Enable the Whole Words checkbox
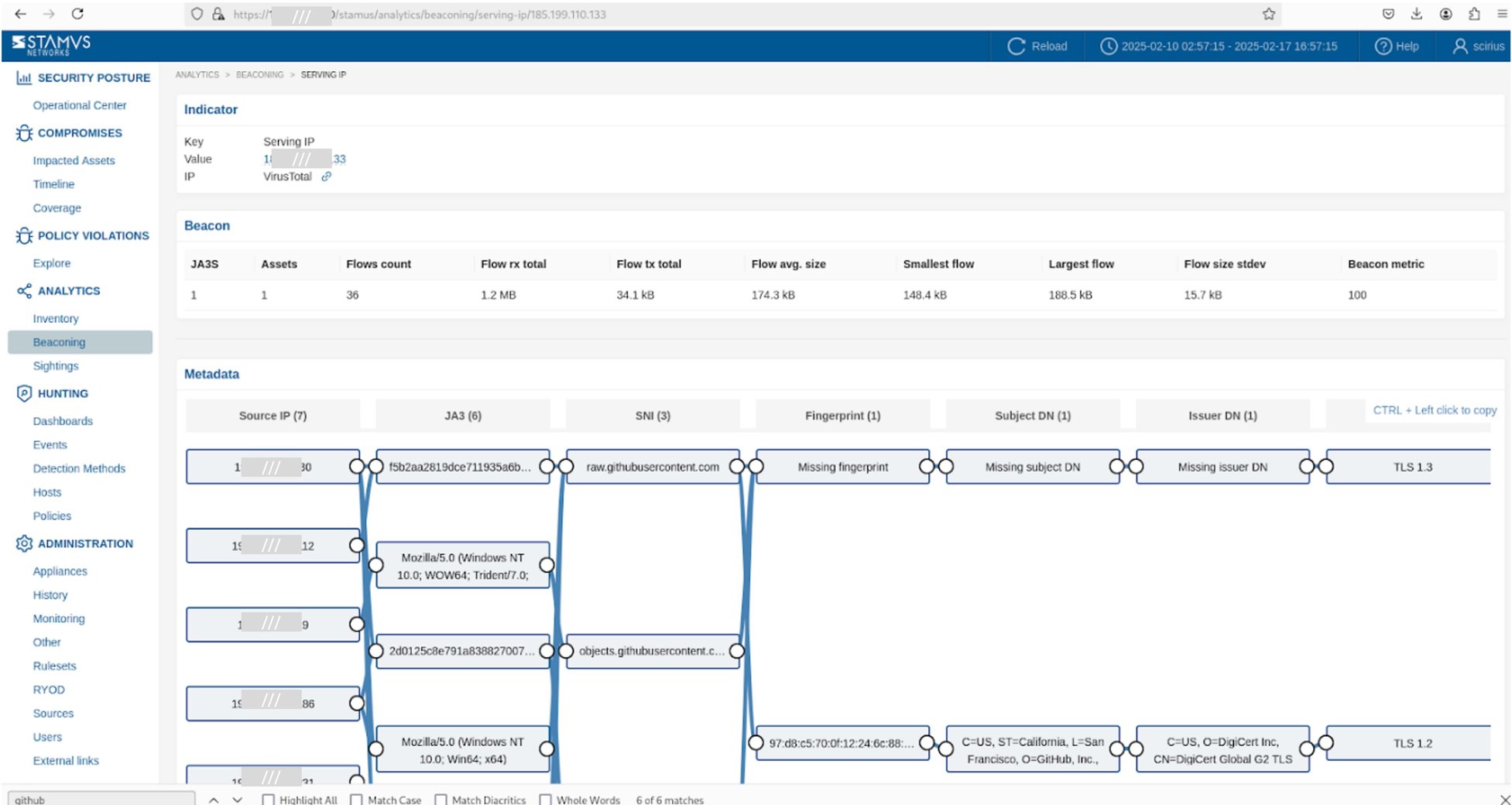The height and width of the screenshot is (805, 1512). pos(547,800)
